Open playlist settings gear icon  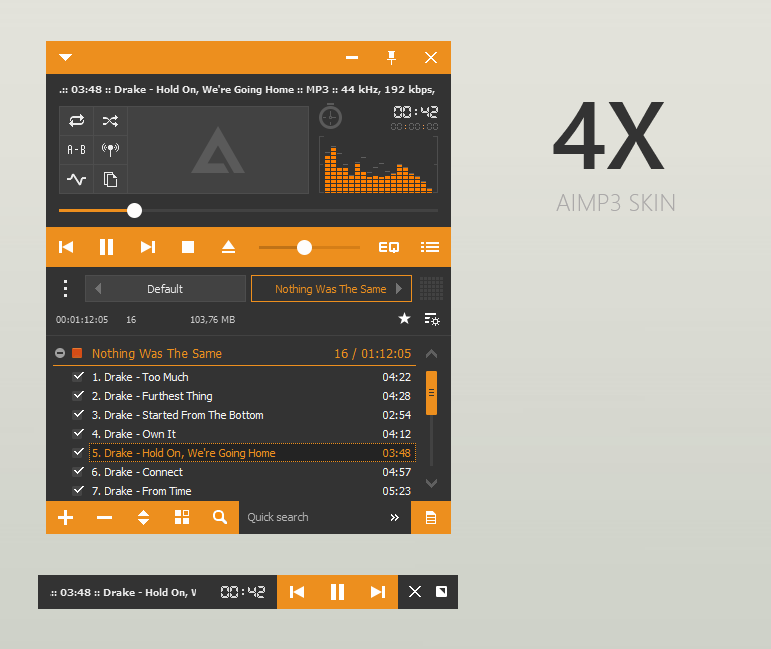click(432, 319)
